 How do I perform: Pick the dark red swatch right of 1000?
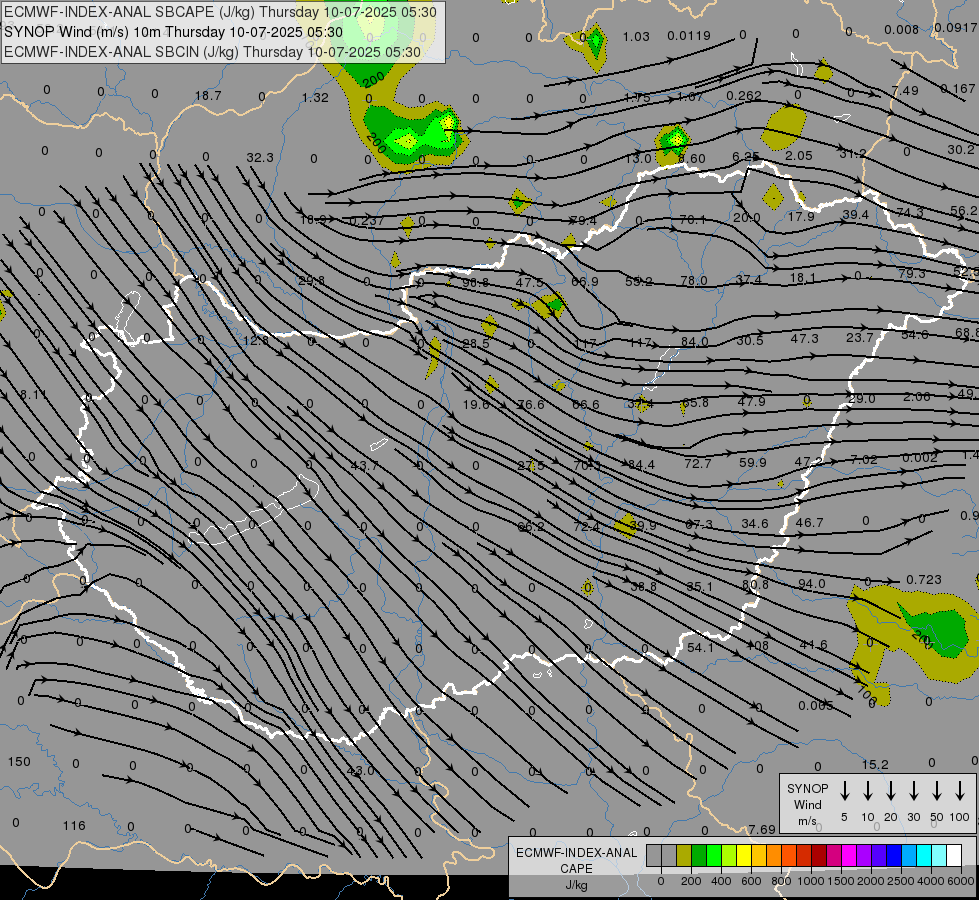[819, 856]
